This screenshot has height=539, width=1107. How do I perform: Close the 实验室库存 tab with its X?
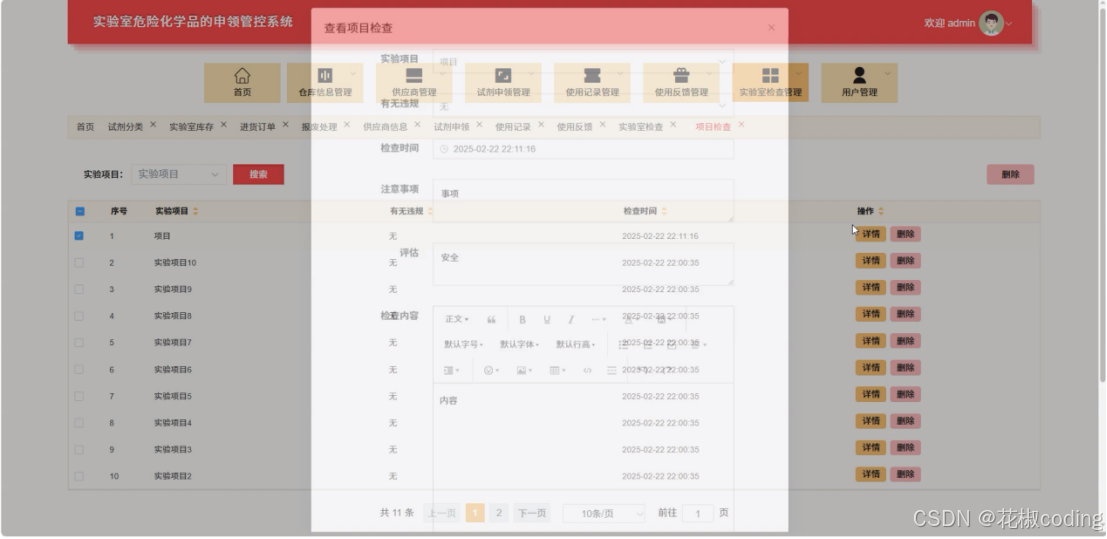pos(224,124)
